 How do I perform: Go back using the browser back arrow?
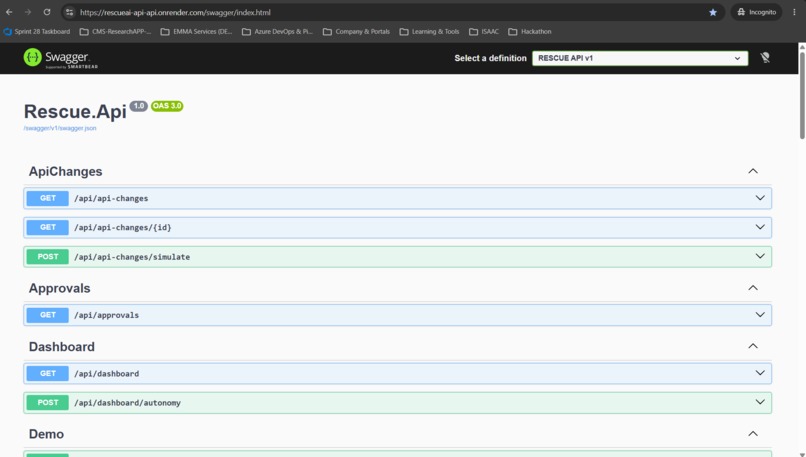coord(9,12)
